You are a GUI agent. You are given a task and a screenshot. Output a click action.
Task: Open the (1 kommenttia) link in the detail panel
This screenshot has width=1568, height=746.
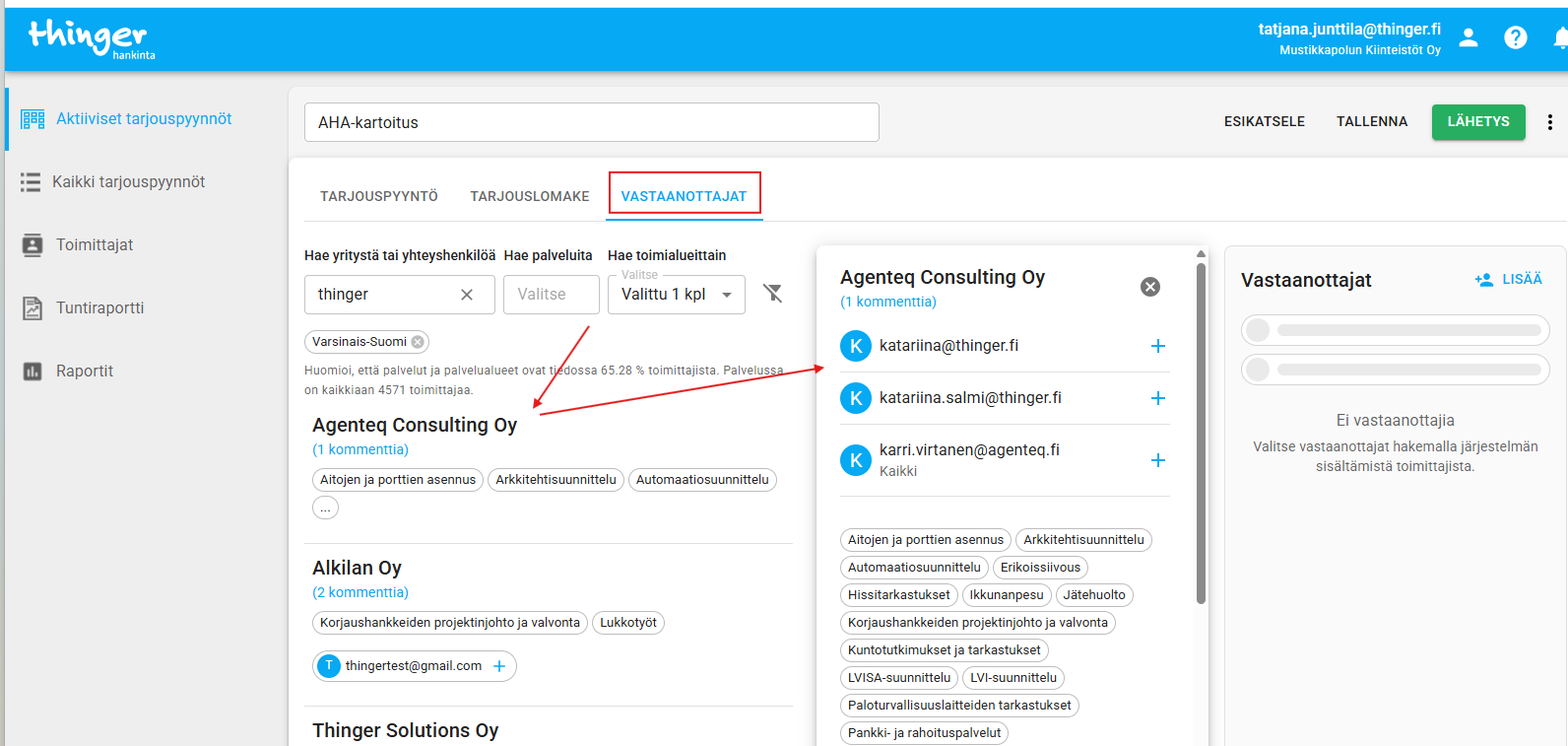[x=888, y=302]
